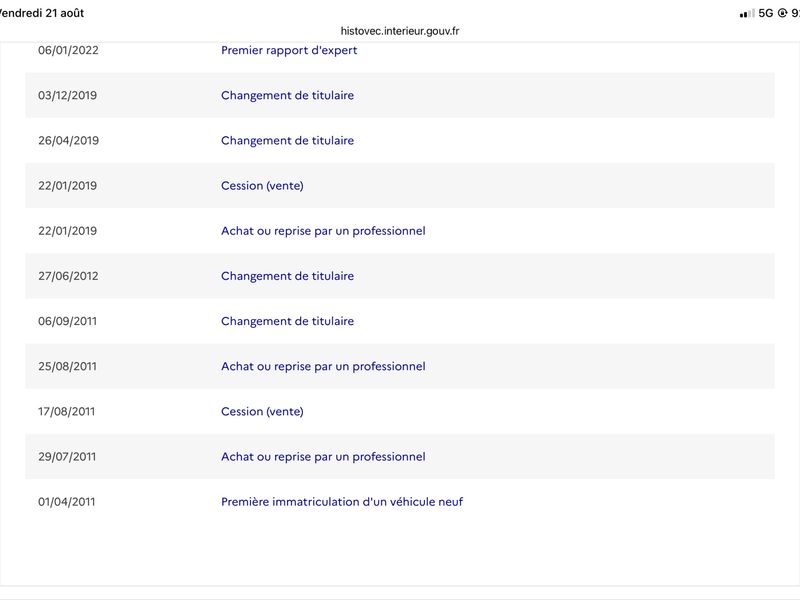
Task: Tap the 5G network indicator
Action: (x=766, y=13)
